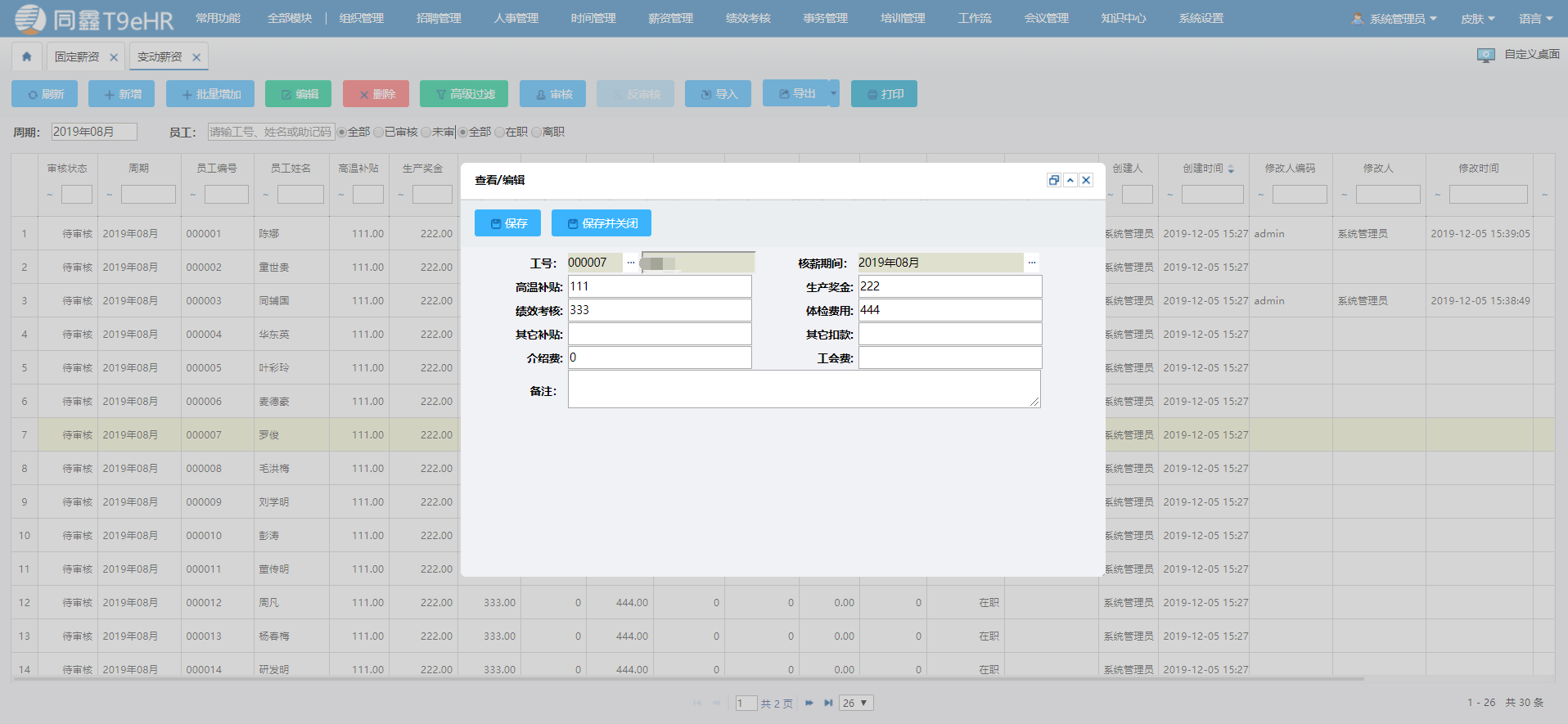Click the 自定义桌面 monitor icon

click(1485, 55)
